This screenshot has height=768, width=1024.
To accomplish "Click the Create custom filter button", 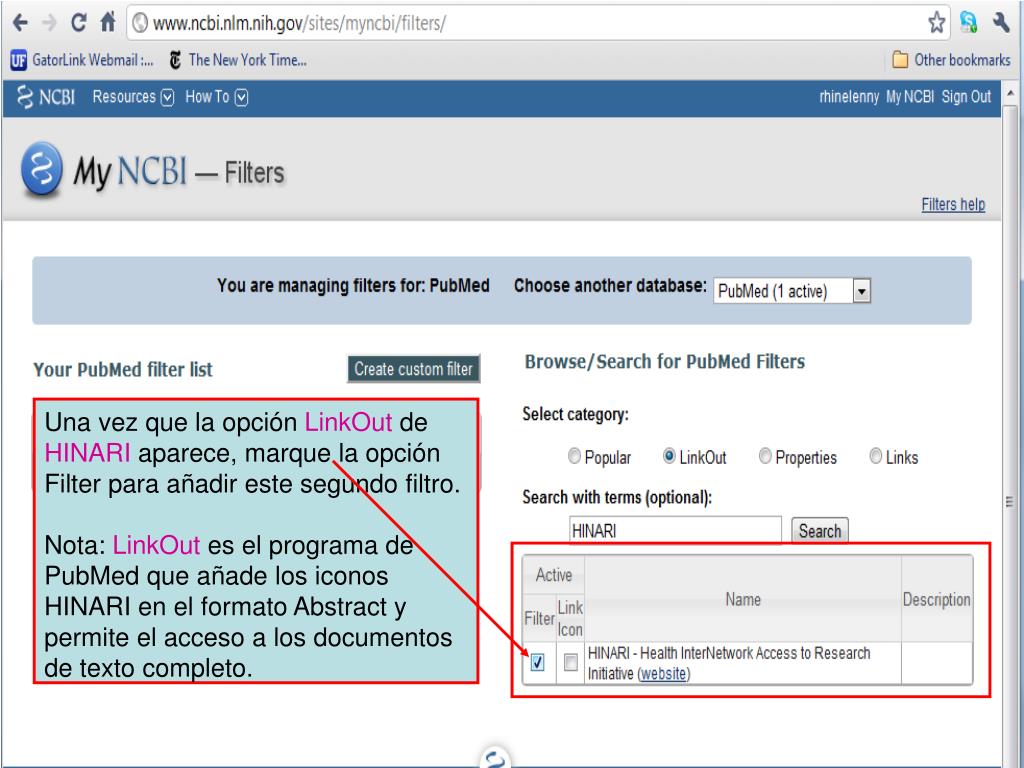I will coord(413,369).
